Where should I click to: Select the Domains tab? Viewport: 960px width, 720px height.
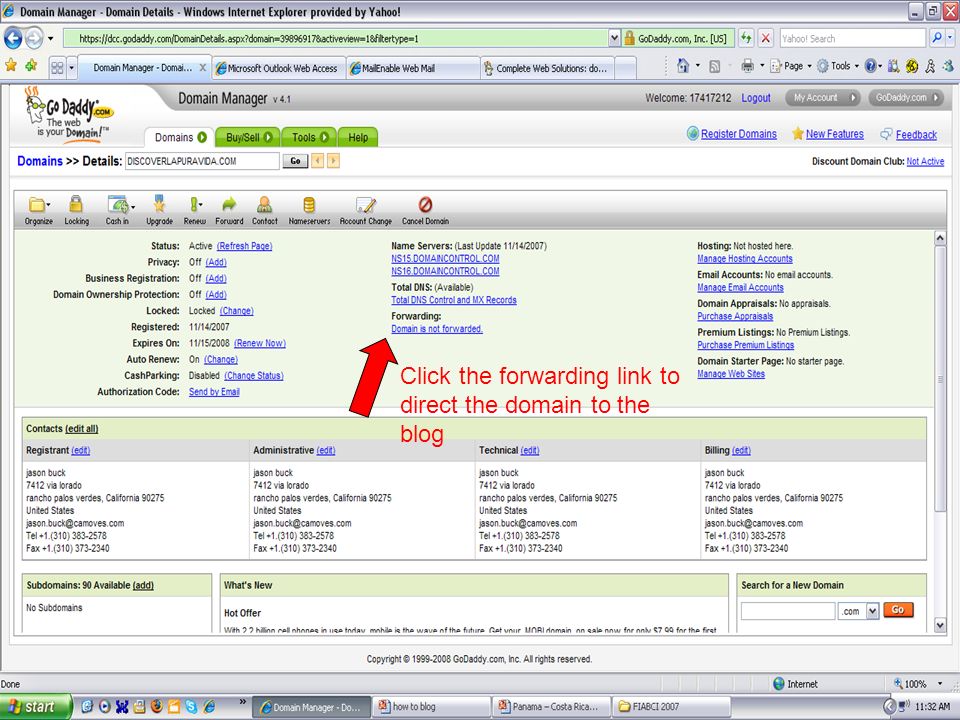(x=179, y=137)
